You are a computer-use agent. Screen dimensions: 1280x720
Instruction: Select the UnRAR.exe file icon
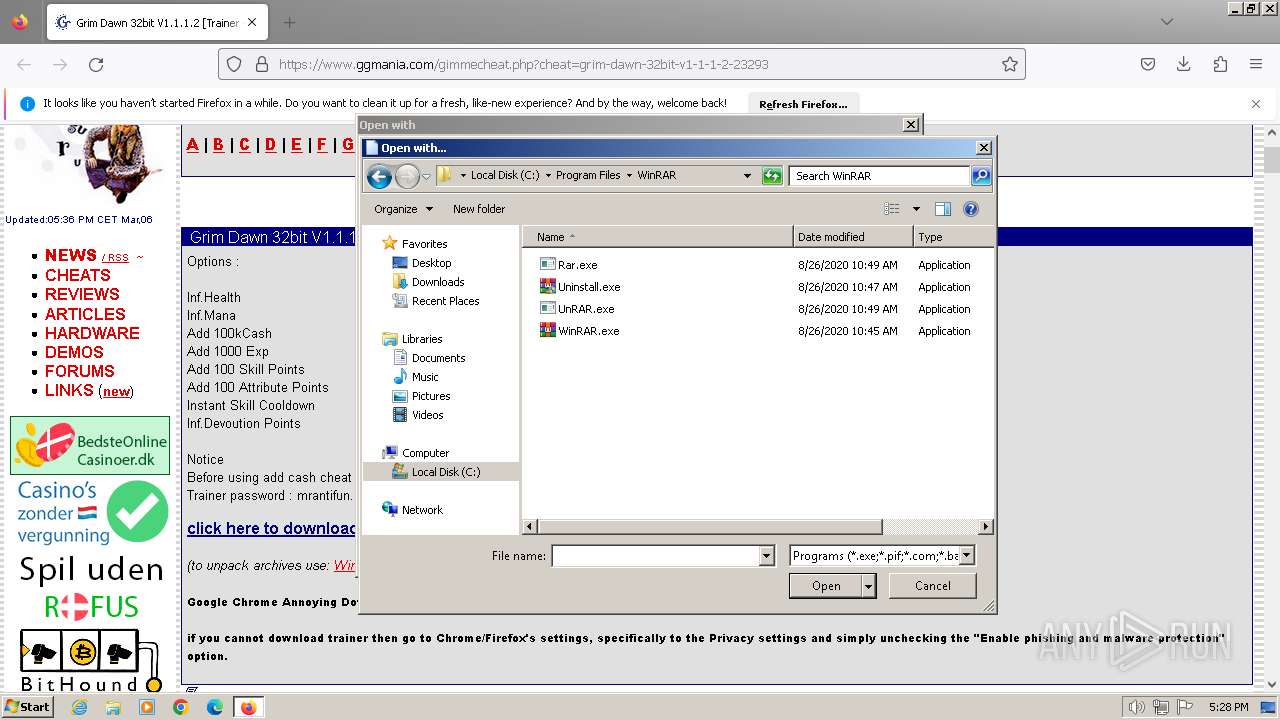[547, 309]
